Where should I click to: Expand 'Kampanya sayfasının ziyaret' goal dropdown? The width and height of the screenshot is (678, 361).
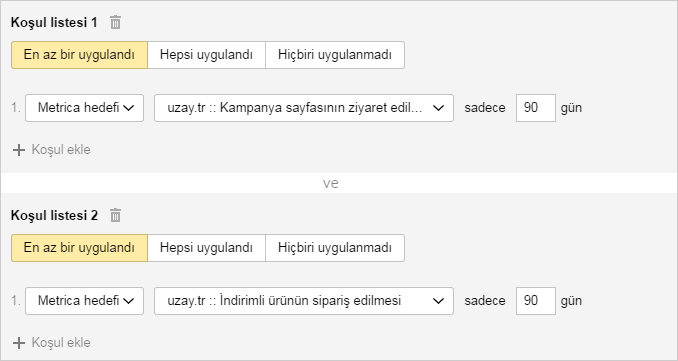pyautogui.click(x=304, y=108)
